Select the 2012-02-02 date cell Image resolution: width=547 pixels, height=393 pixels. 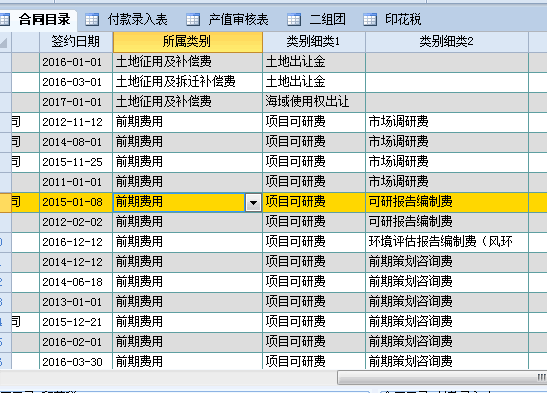(x=76, y=222)
